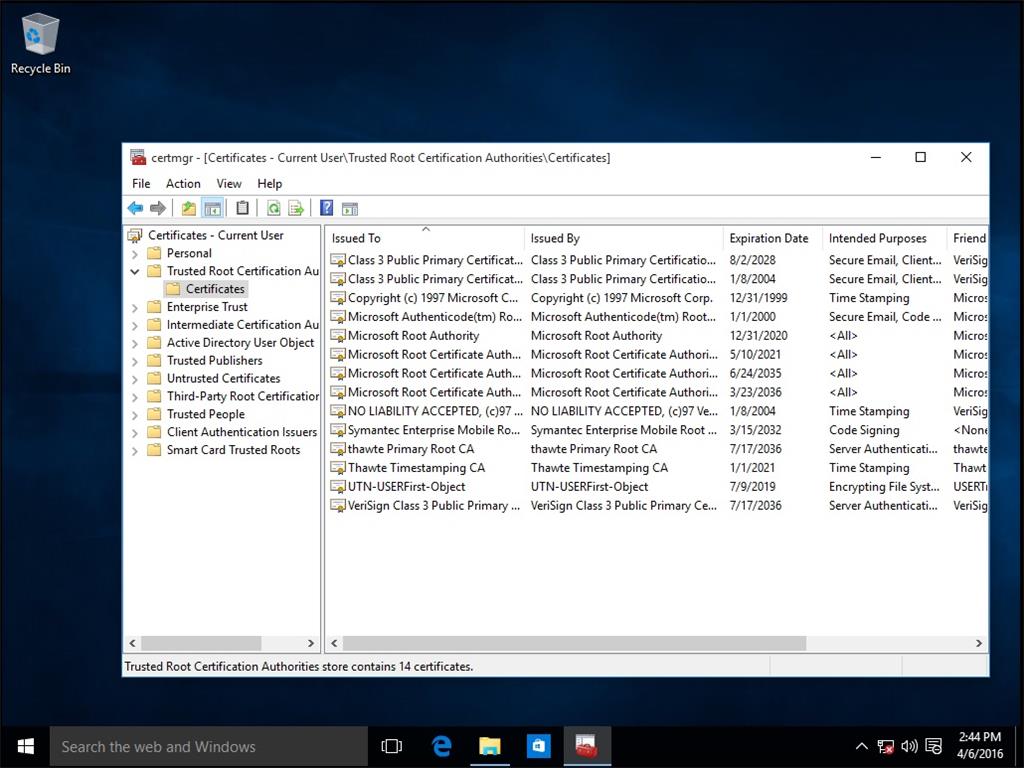This screenshot has width=1024, height=768.
Task: Expand the Trusted Publishers node
Action: click(135, 361)
